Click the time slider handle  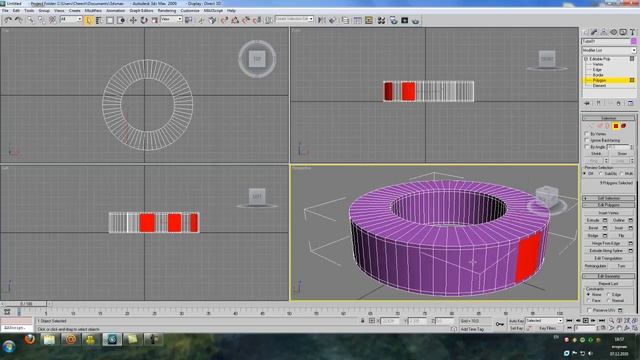(26, 304)
